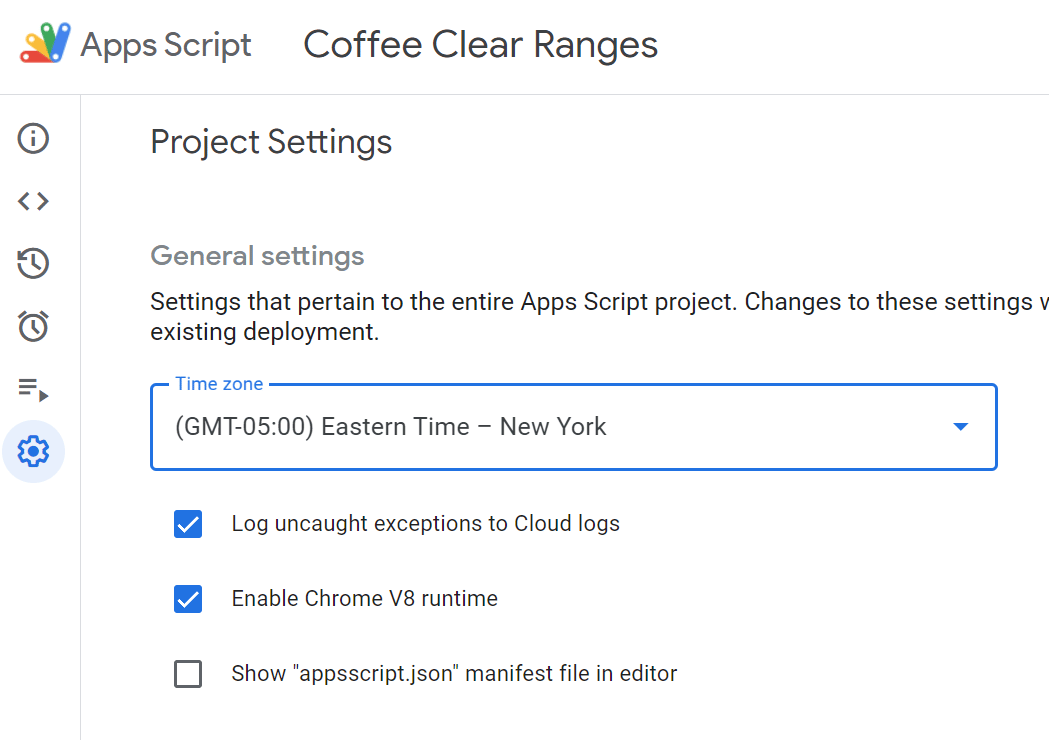
Task: Click the "Time zone" field label
Action: 219,384
